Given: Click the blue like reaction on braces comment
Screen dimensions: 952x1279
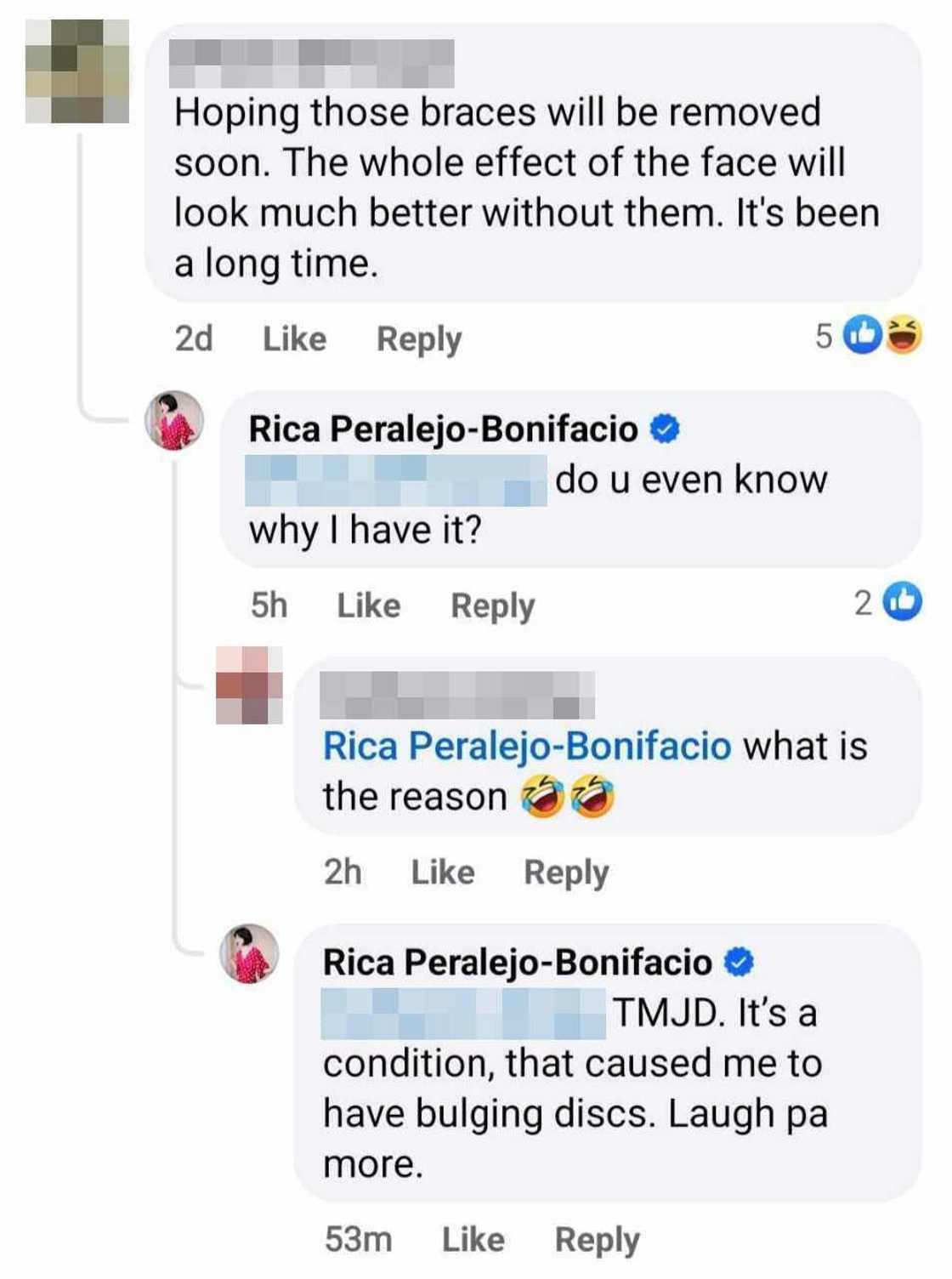Looking at the screenshot, I should coord(863,335).
